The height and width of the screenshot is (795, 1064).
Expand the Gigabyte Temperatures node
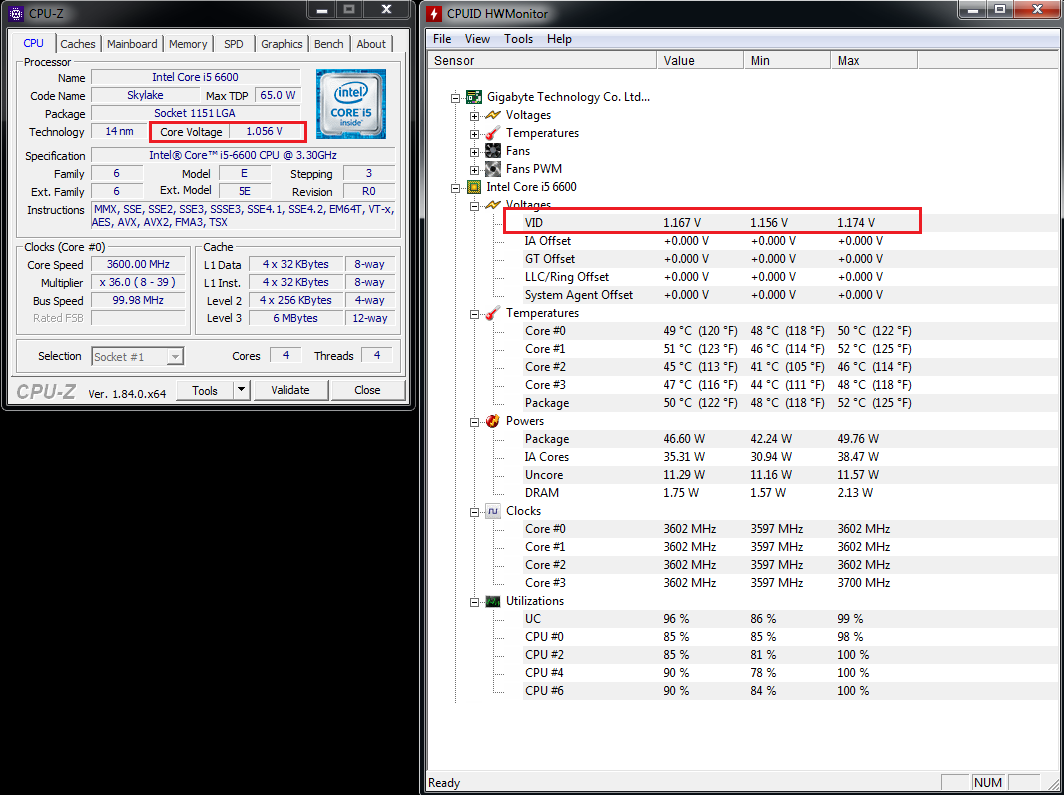(x=475, y=134)
